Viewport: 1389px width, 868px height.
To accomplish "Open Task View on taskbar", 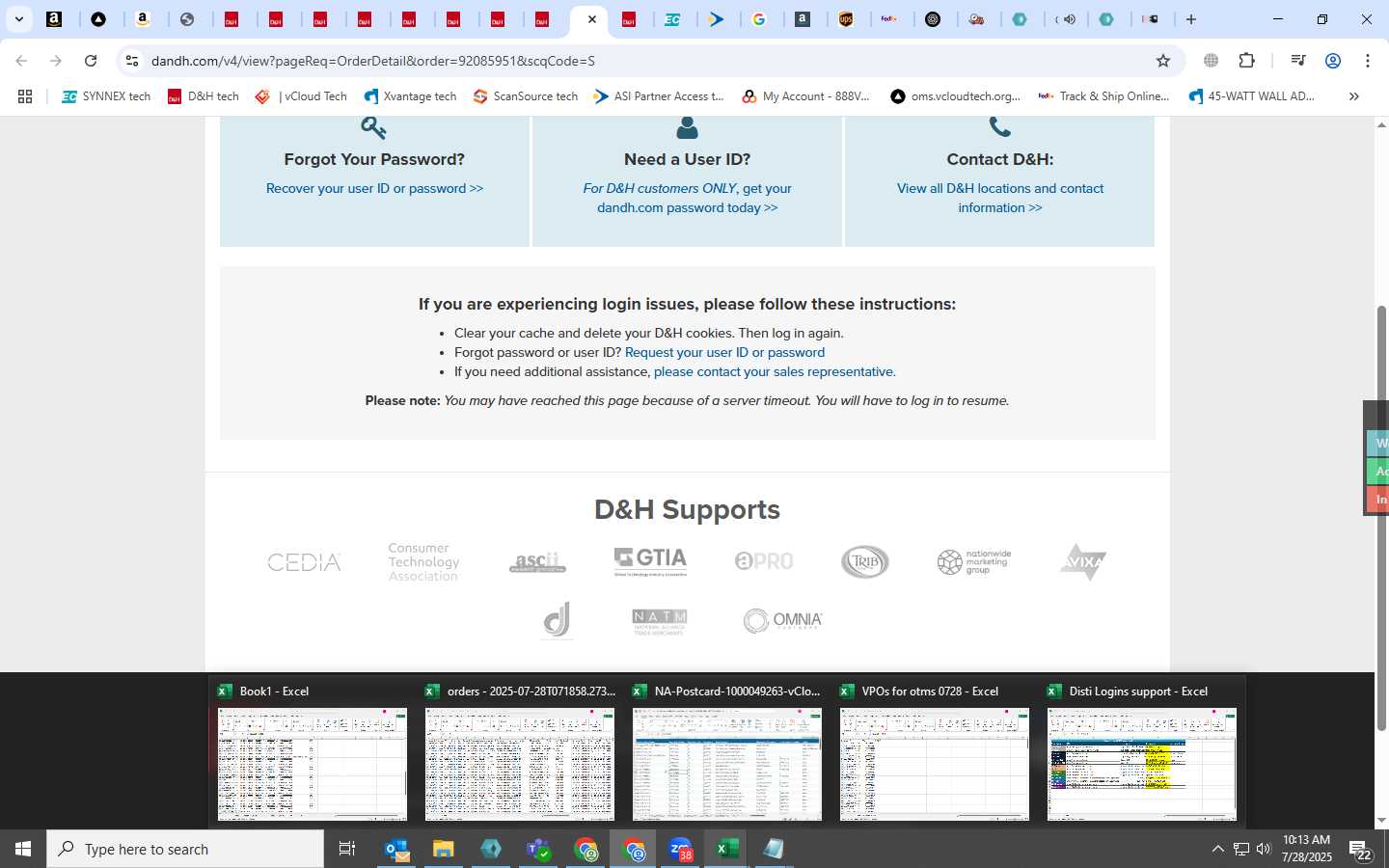I will (347, 849).
